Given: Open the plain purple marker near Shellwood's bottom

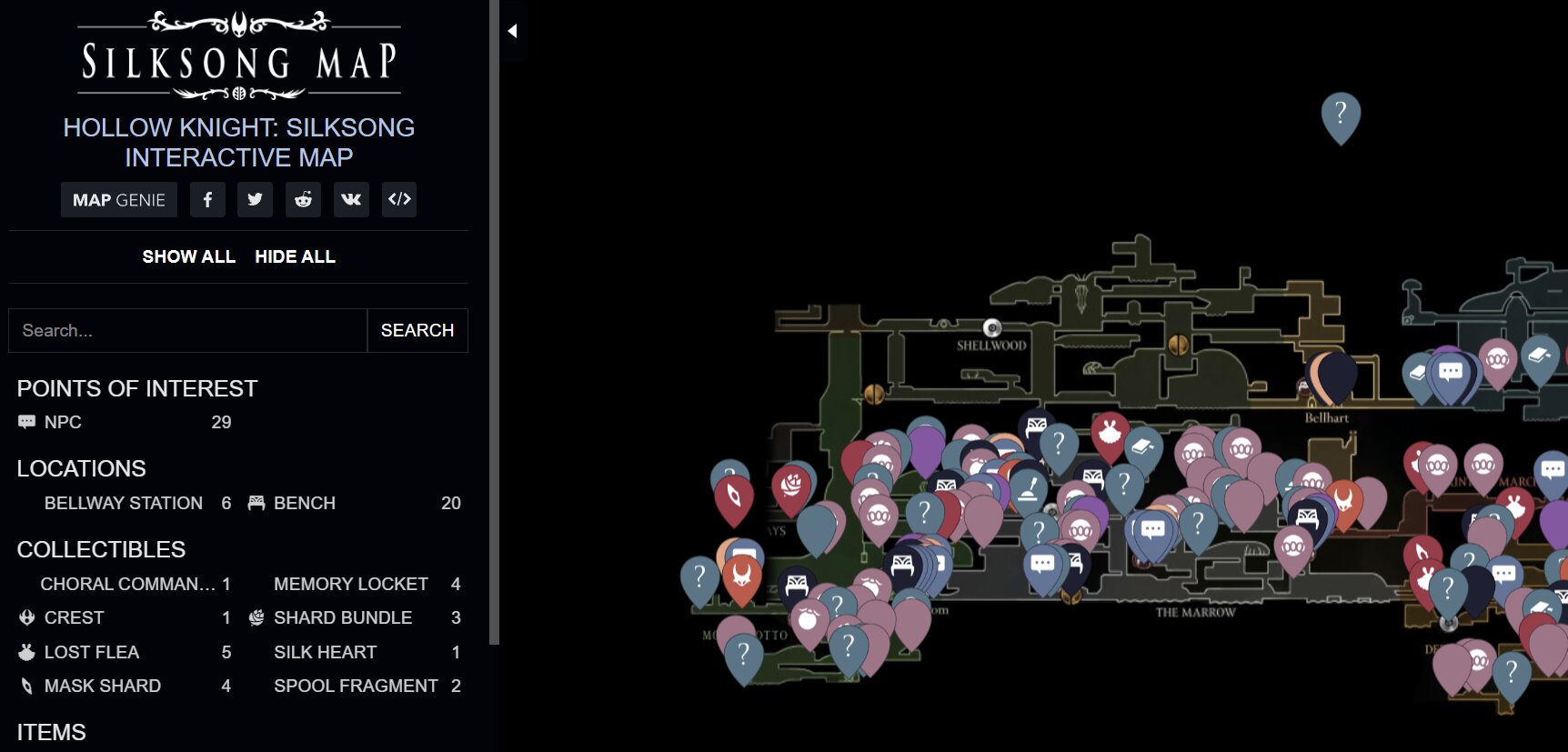Looking at the screenshot, I should (x=926, y=449).
